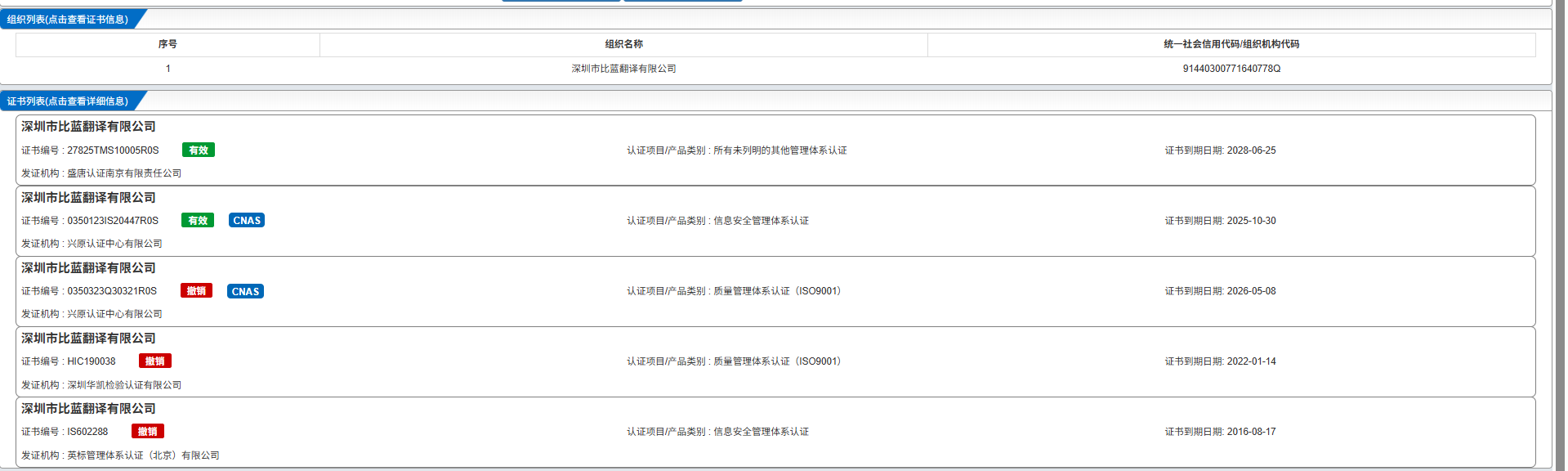Open certificate HIC190038 details
Image resolution: width=1568 pixels, height=471 pixels.
point(775,361)
